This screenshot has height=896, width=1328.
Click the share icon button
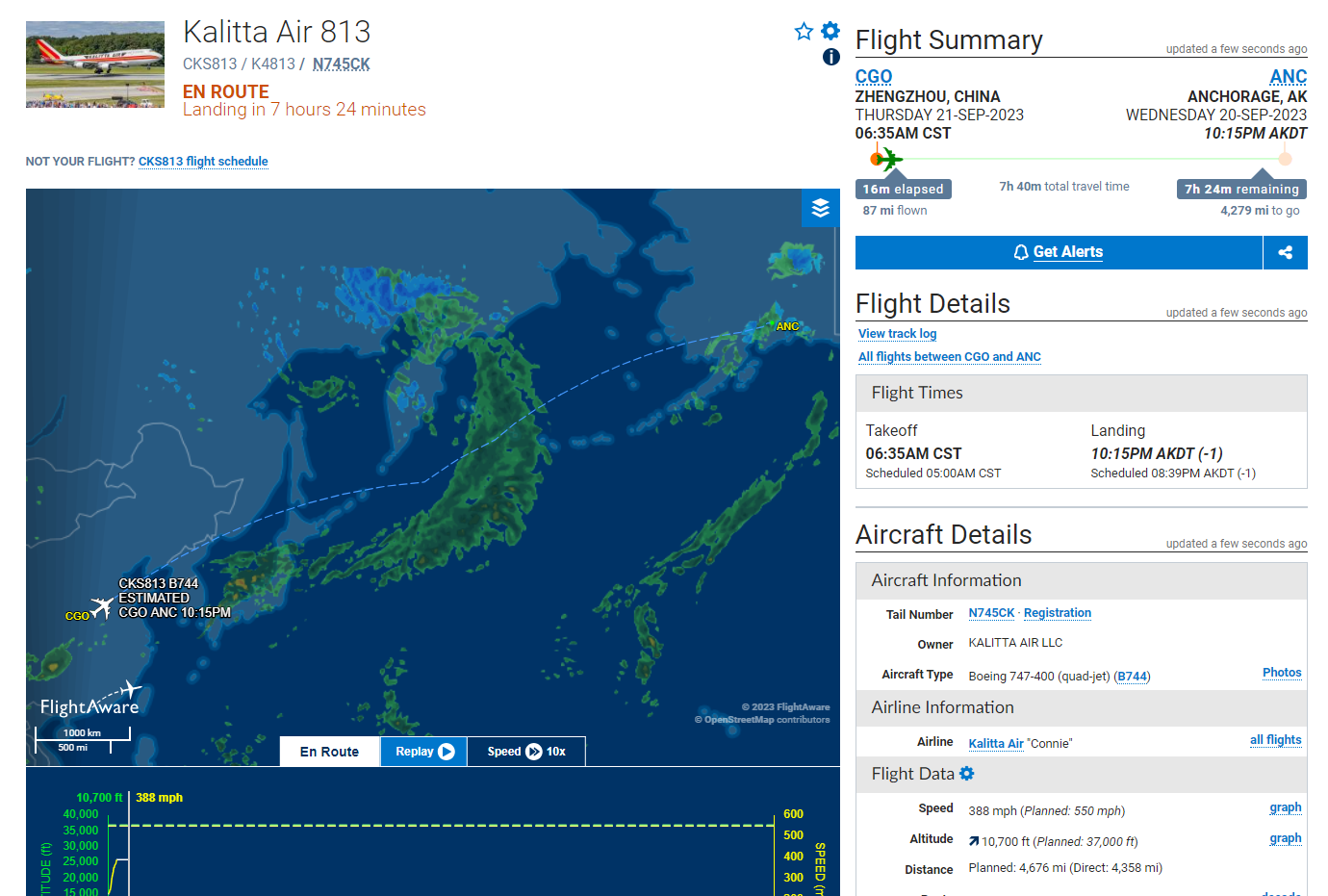[1286, 252]
